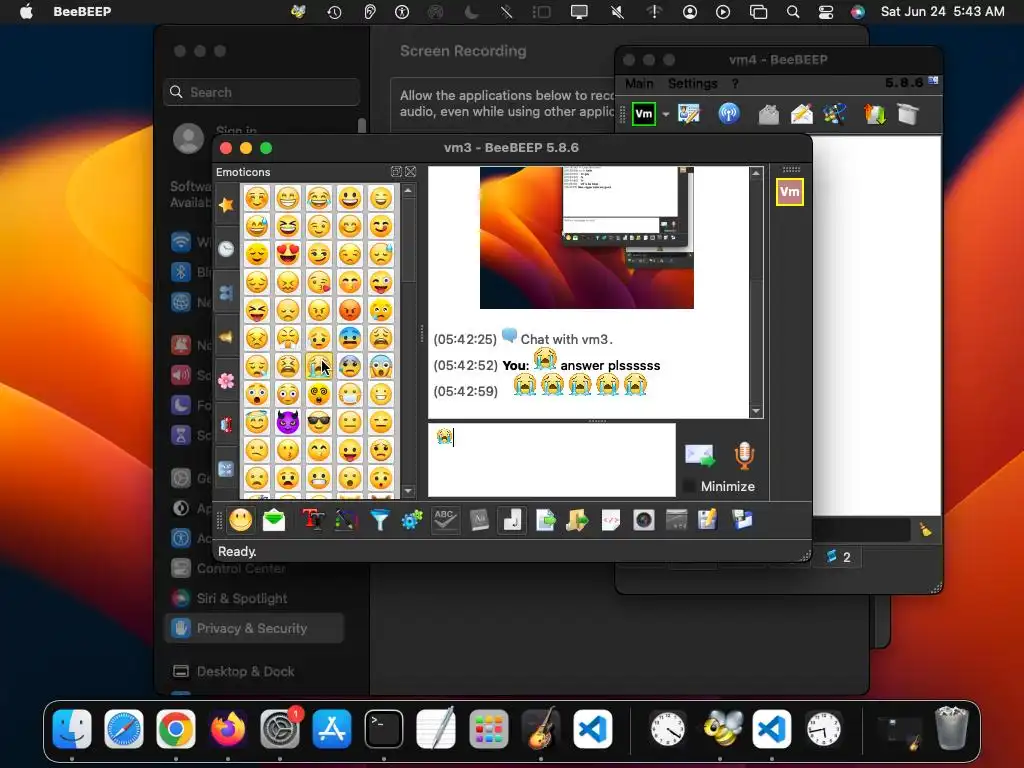The height and width of the screenshot is (768, 1024).
Task: Click the send file document-arrow icon
Action: [545, 520]
